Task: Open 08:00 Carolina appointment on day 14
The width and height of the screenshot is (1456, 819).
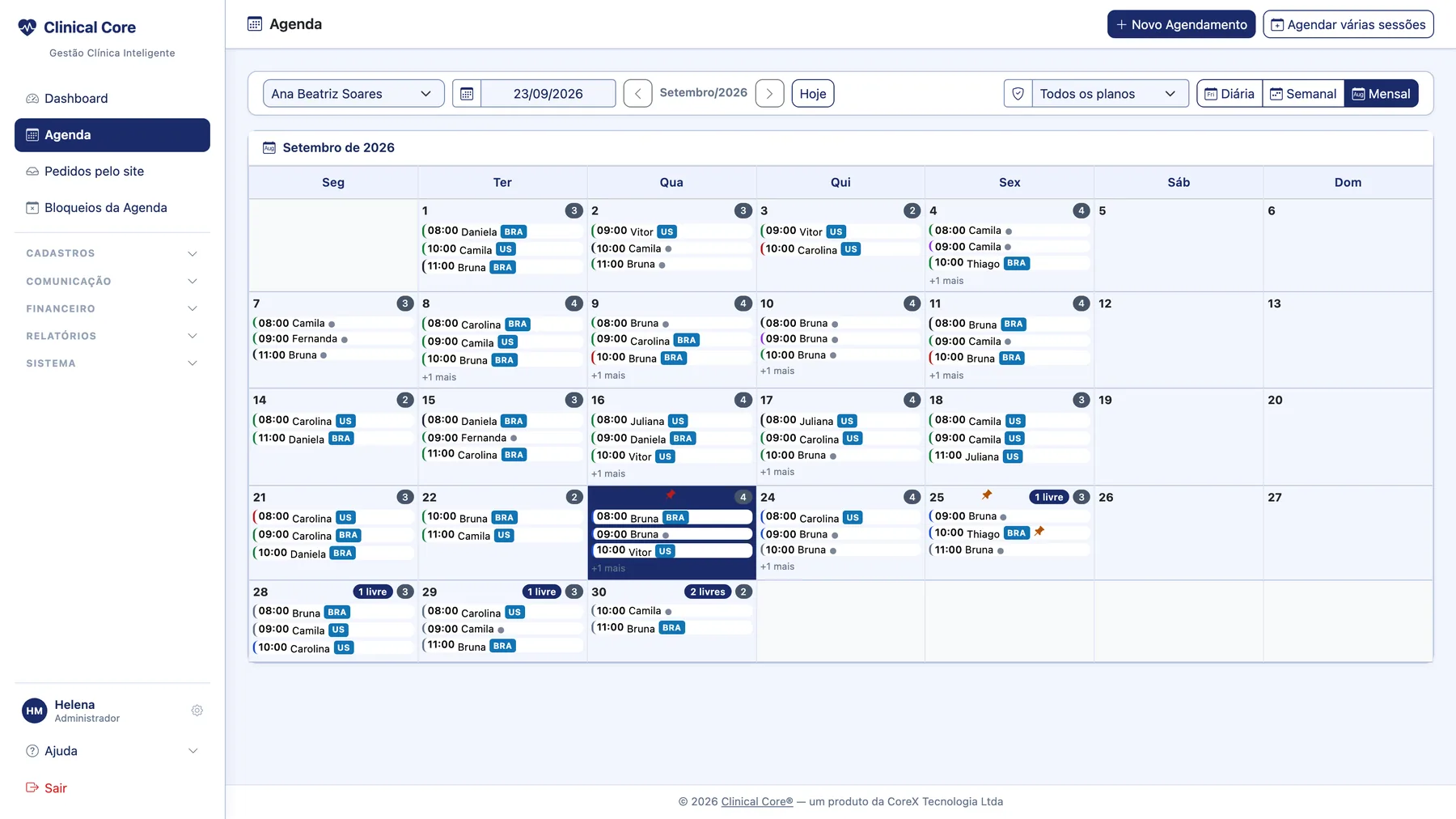Action: pyautogui.click(x=333, y=421)
